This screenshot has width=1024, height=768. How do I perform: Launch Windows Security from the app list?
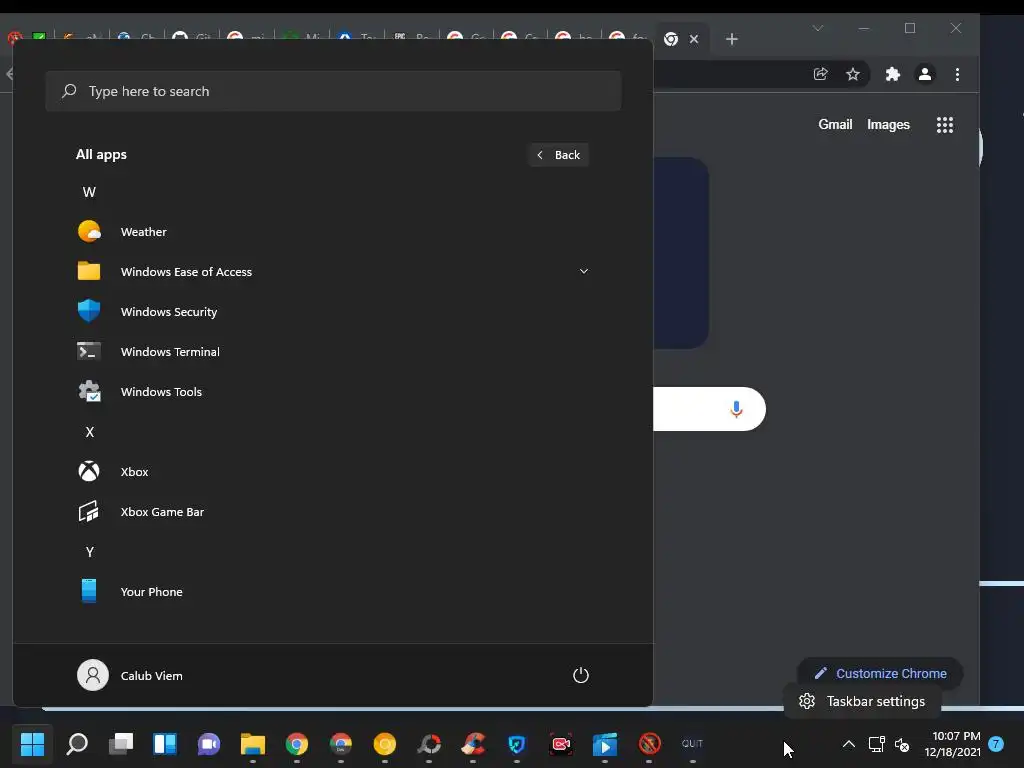click(333, 312)
